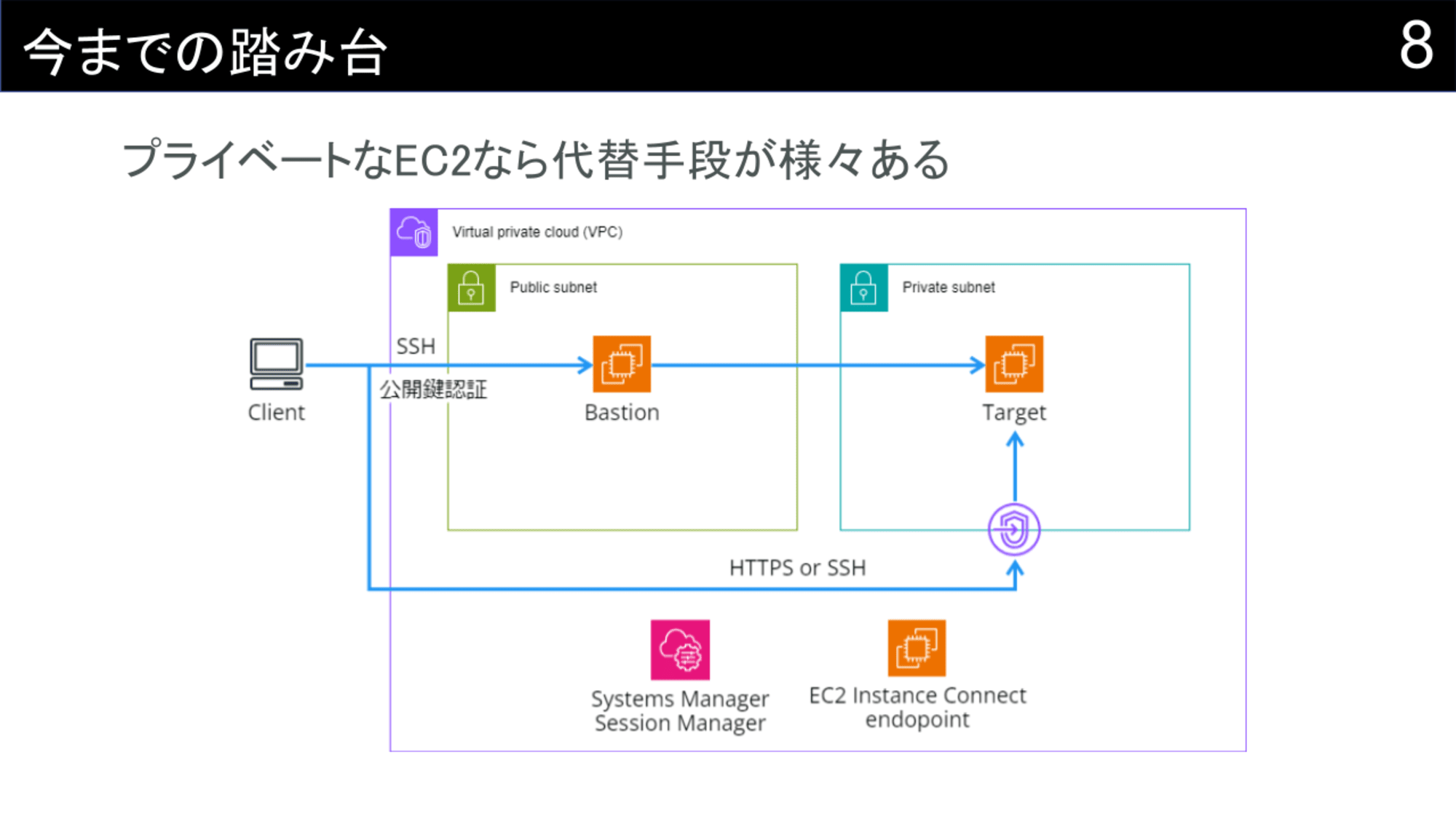Click the EC2 Instance Connect endpoint caption
The height and width of the screenshot is (819, 1456).
(x=917, y=708)
